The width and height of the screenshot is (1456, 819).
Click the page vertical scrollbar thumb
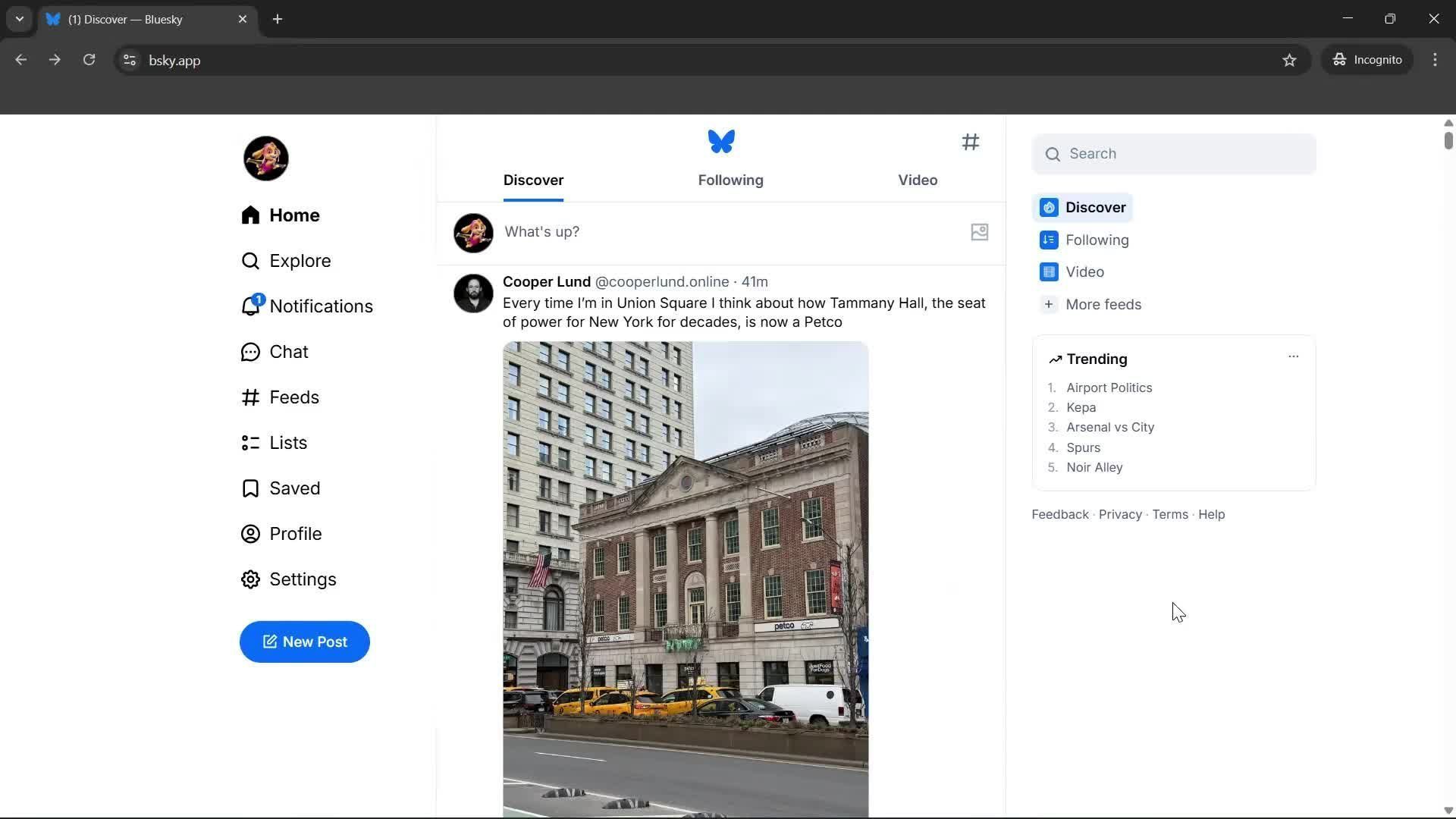point(1448,140)
